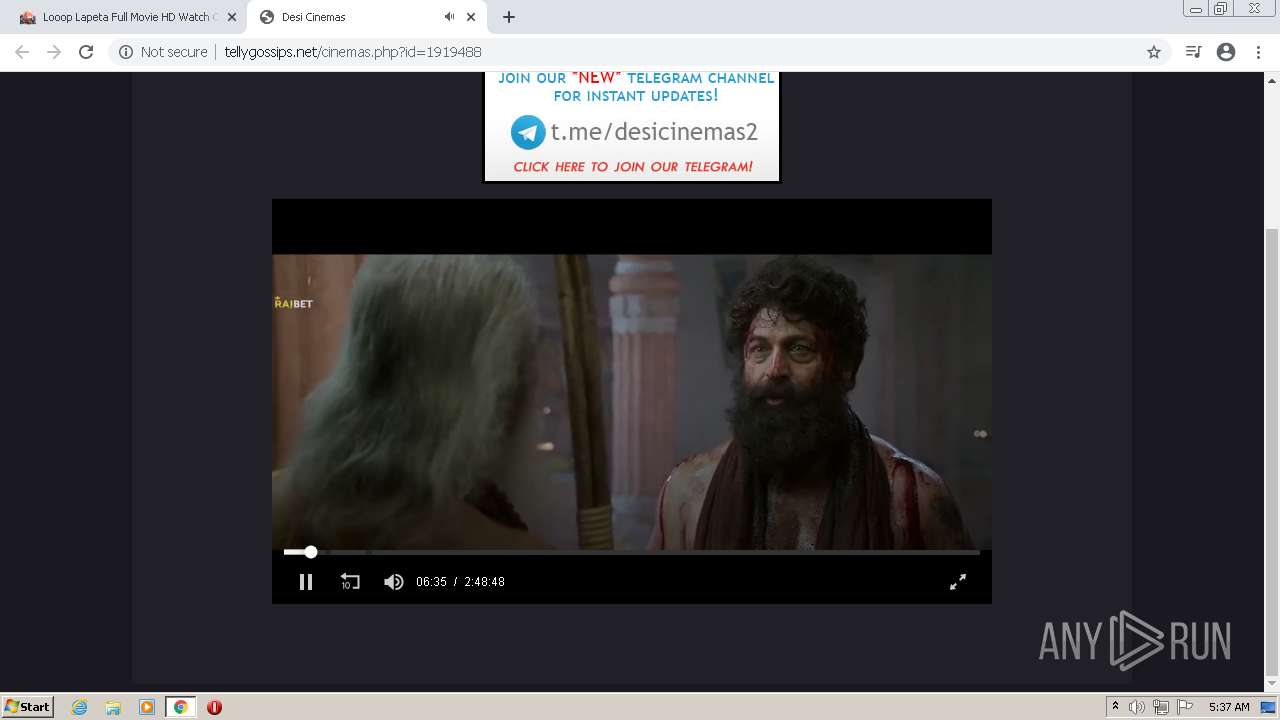1280x720 pixels.
Task: Click the address bar URL
Action: 353,52
